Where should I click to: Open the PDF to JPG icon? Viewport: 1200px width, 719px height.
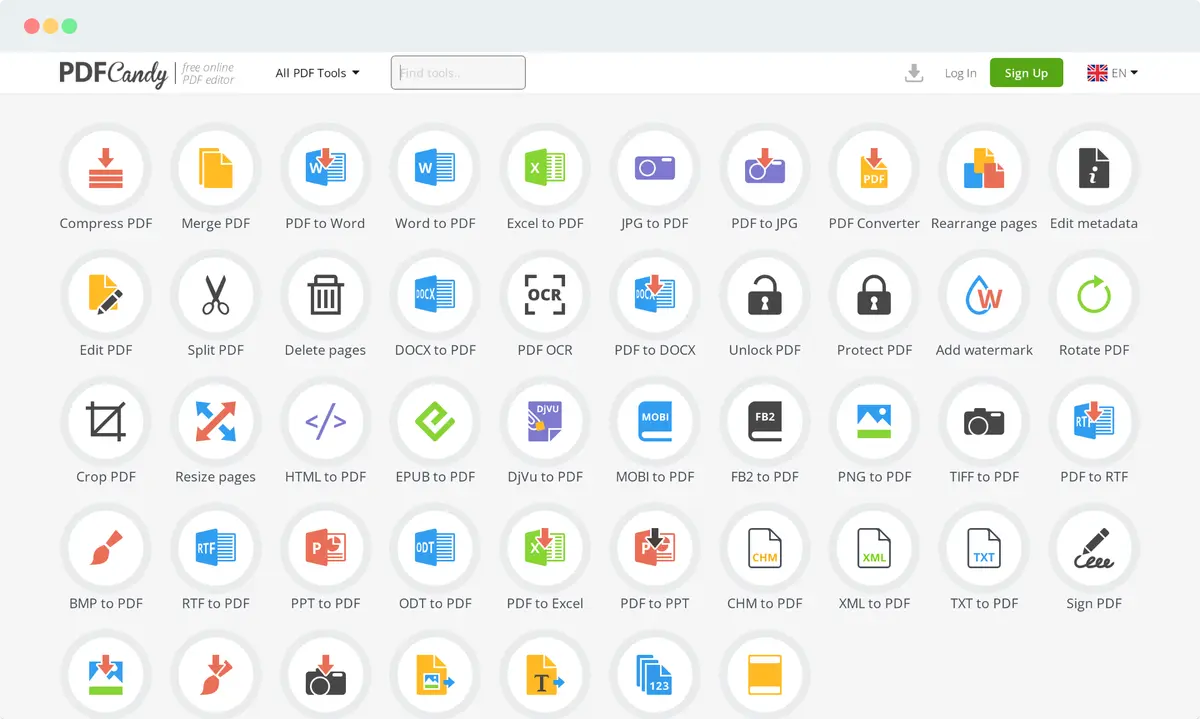(x=765, y=168)
